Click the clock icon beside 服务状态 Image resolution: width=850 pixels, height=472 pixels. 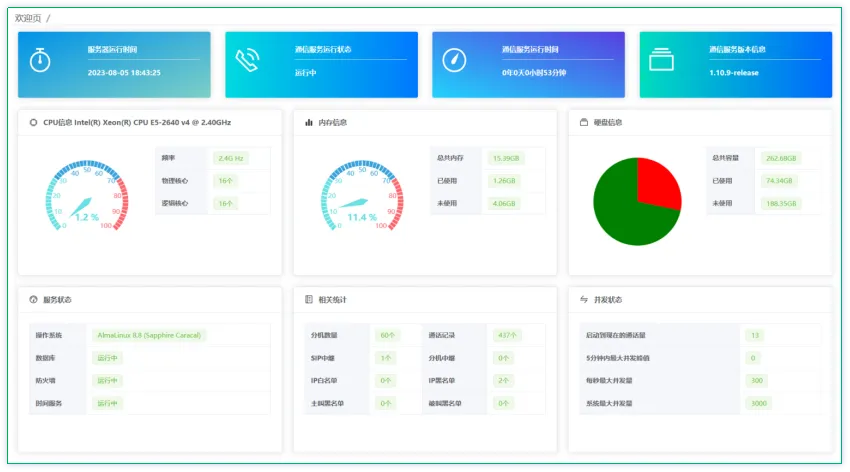[34, 300]
